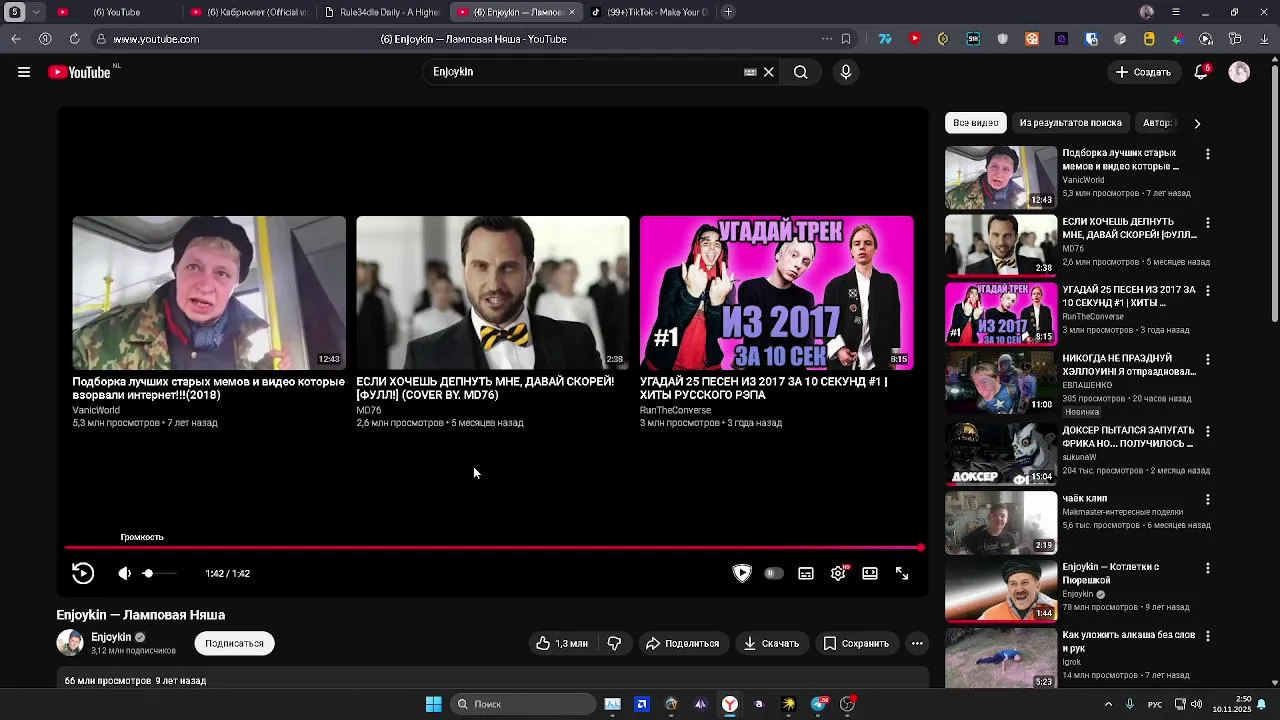Image resolution: width=1280 pixels, height=720 pixels.
Task: Open YouTube account avatar menu
Action: pyautogui.click(x=1239, y=72)
